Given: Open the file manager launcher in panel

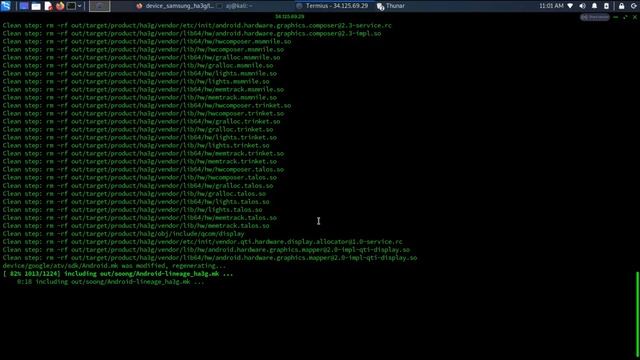Looking at the screenshot, I should pyautogui.click(x=36, y=6).
